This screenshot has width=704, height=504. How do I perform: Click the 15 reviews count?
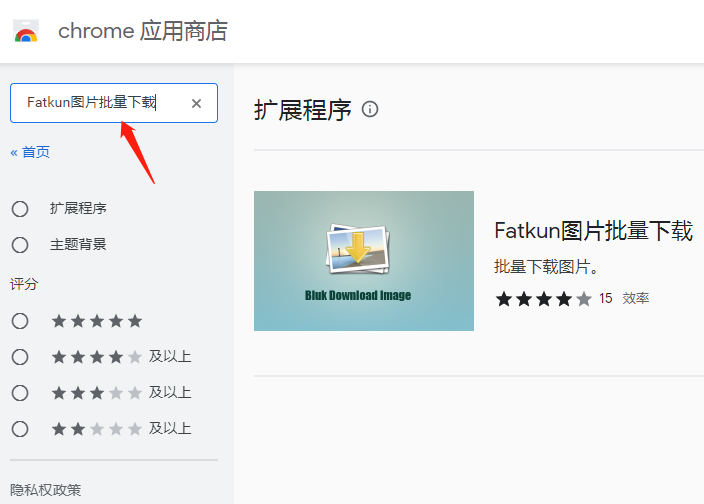point(605,298)
